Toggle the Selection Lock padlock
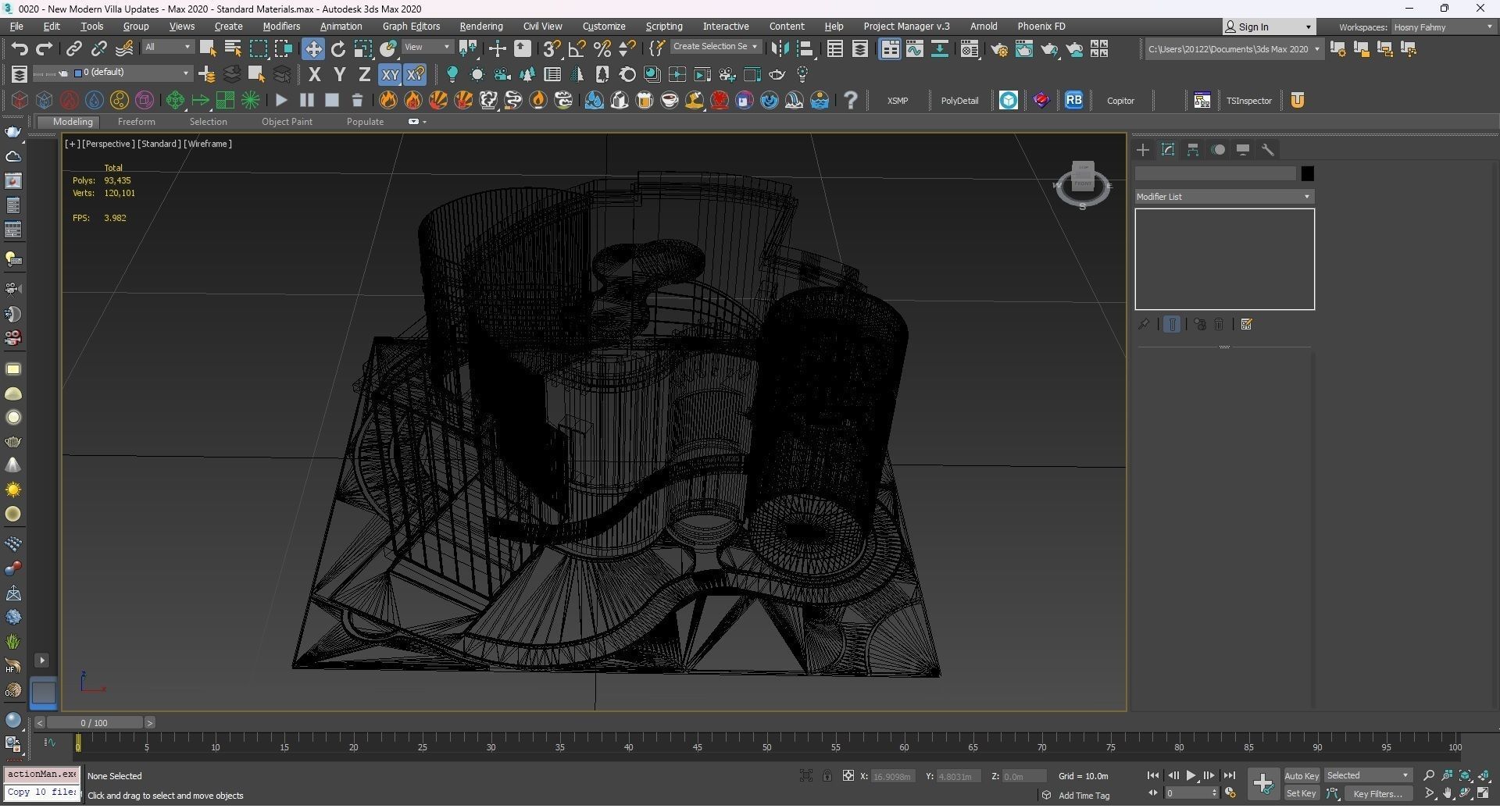1500x812 pixels. 827,775
